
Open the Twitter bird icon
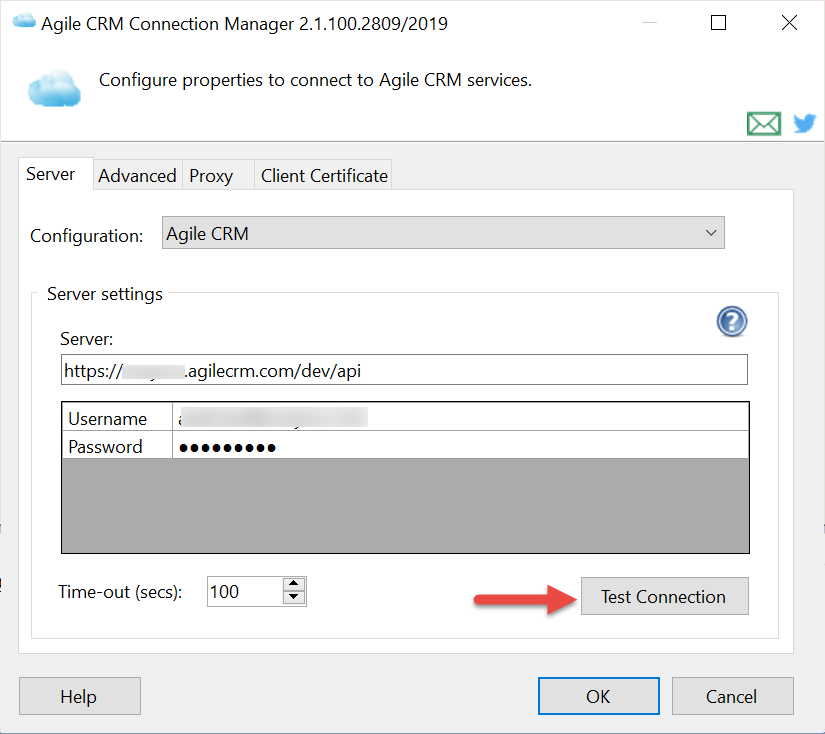[804, 124]
